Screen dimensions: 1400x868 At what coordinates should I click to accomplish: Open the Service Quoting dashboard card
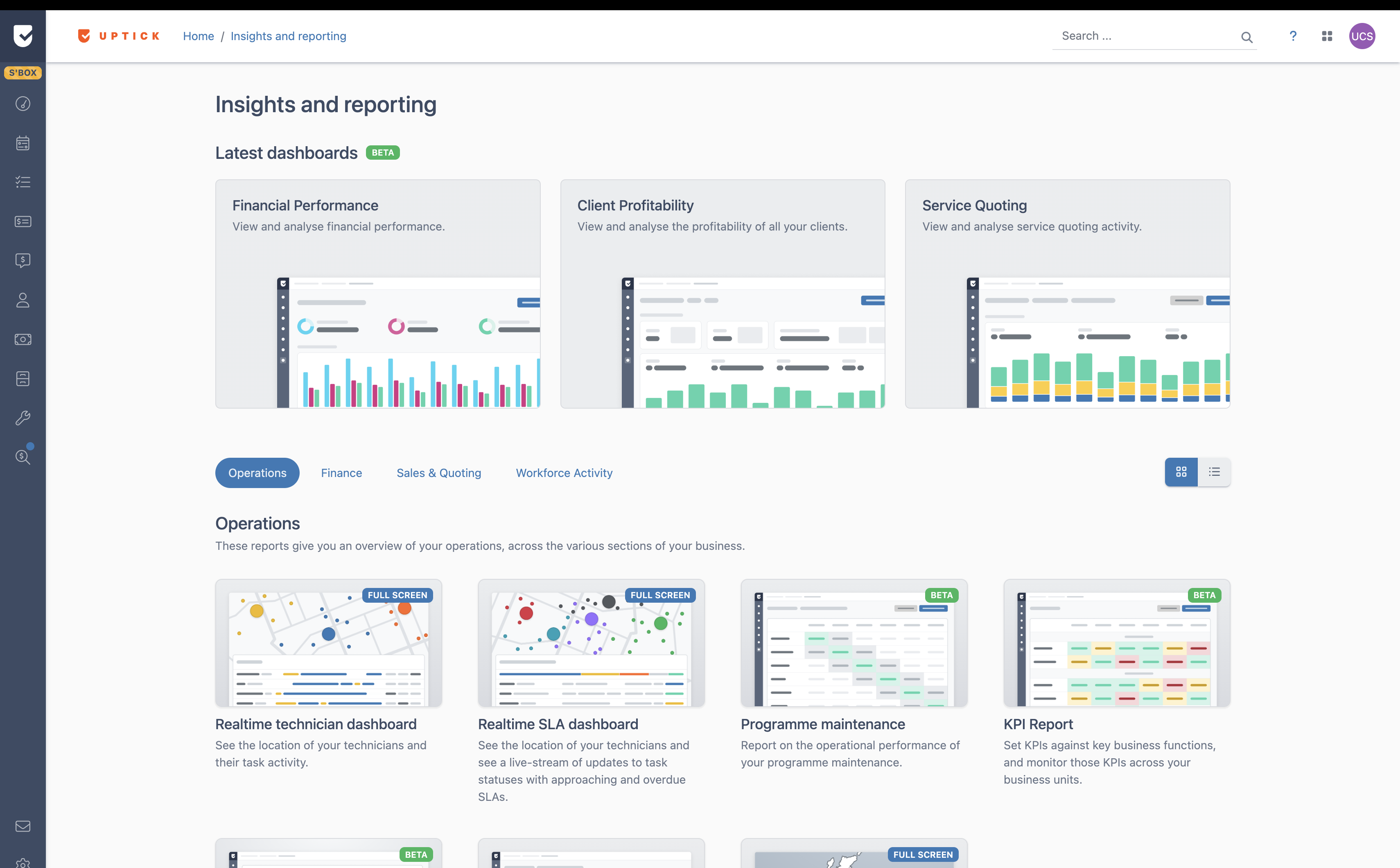click(1068, 294)
